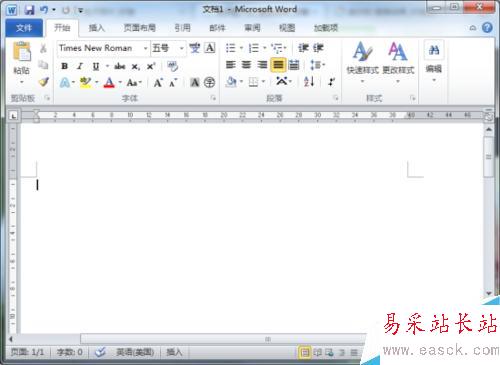Click the 英语(美国) language indicator
Viewport: 500px width, 365px height.
point(135,352)
